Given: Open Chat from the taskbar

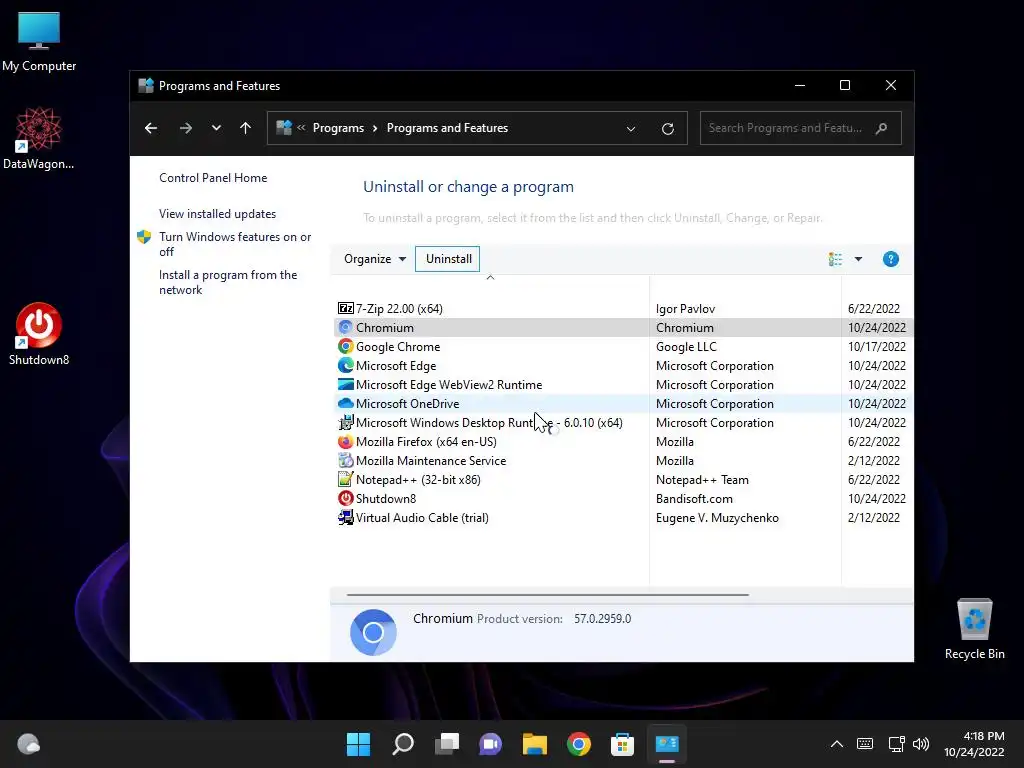Looking at the screenshot, I should [x=490, y=744].
